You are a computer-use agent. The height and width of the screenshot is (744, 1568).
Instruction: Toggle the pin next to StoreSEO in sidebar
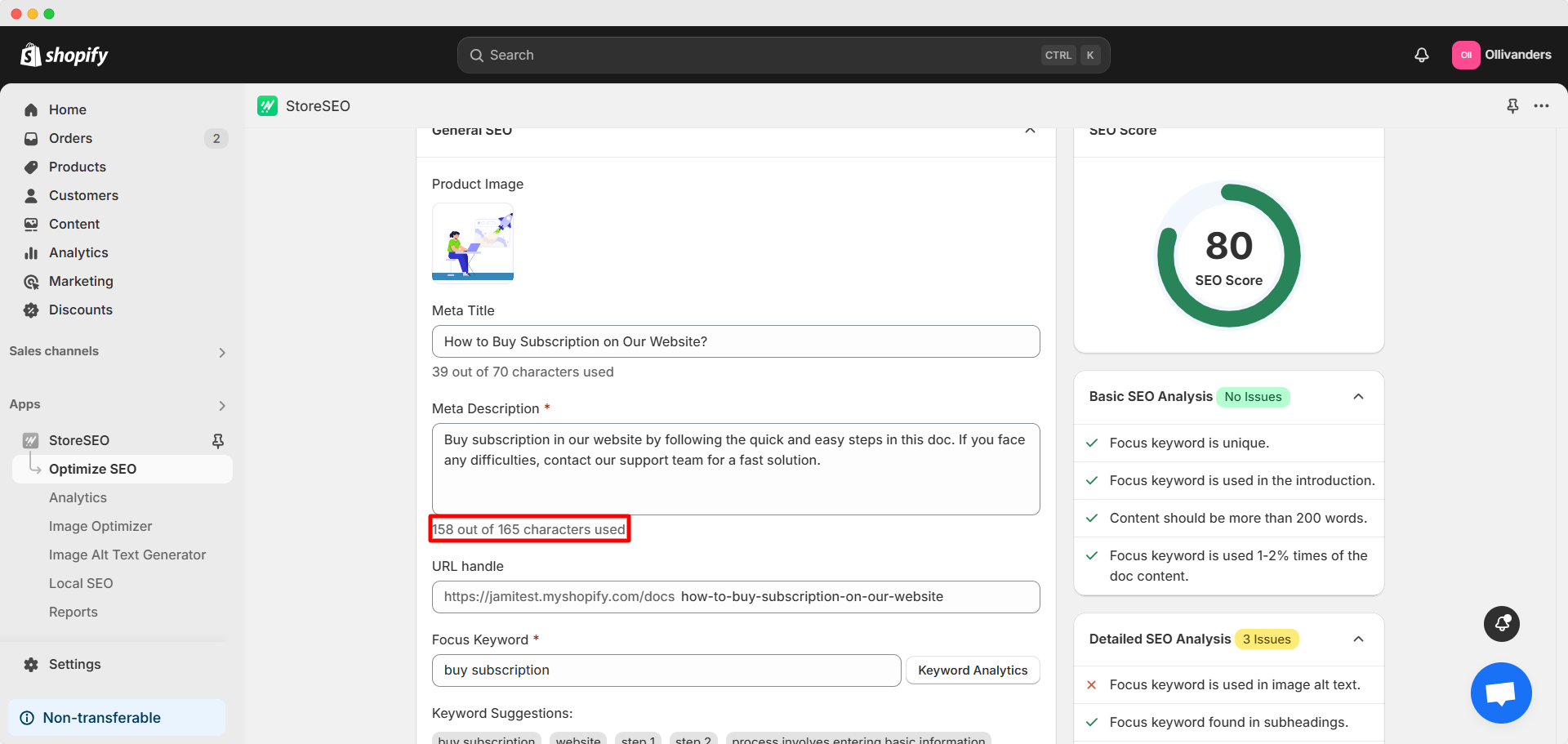coord(218,440)
